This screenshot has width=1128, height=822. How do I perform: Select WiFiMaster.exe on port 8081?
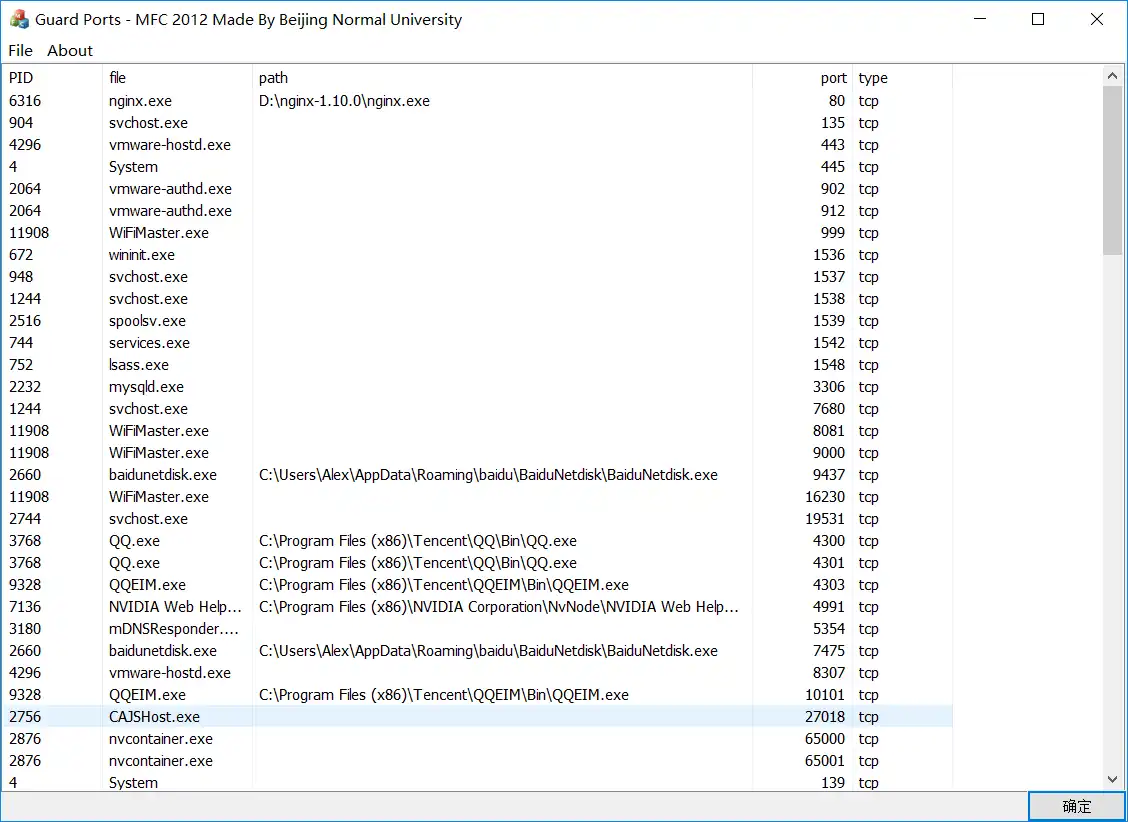tap(478, 431)
